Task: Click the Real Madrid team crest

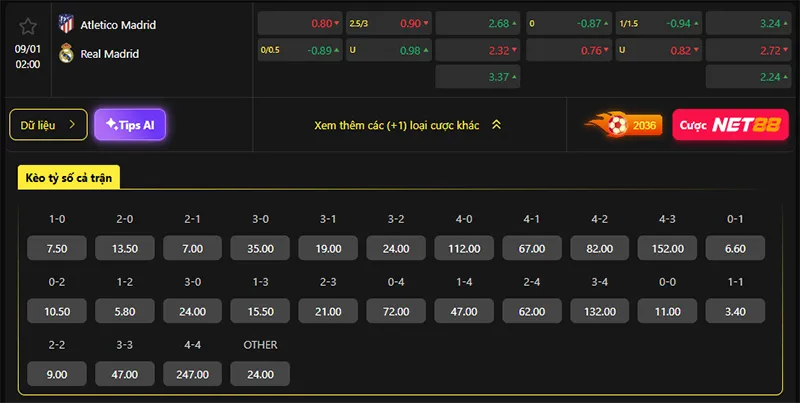Action: pyautogui.click(x=67, y=54)
